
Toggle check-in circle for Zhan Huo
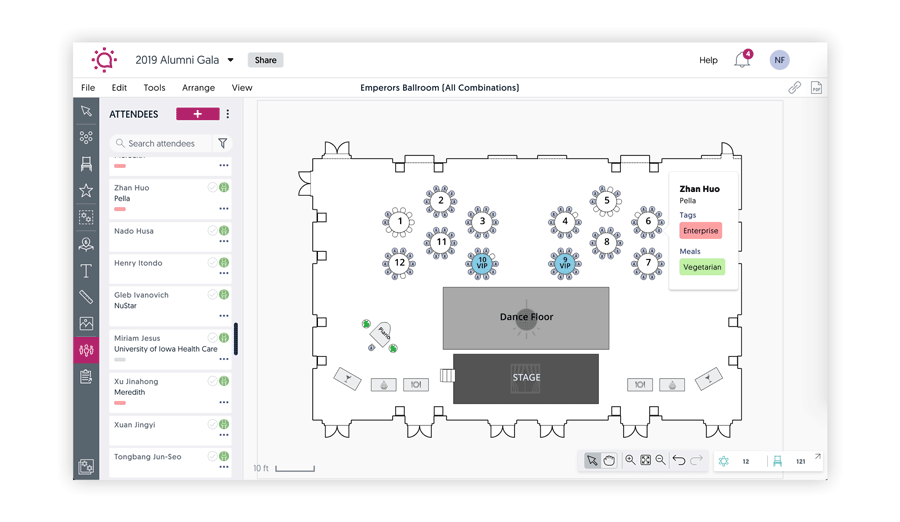click(x=212, y=187)
